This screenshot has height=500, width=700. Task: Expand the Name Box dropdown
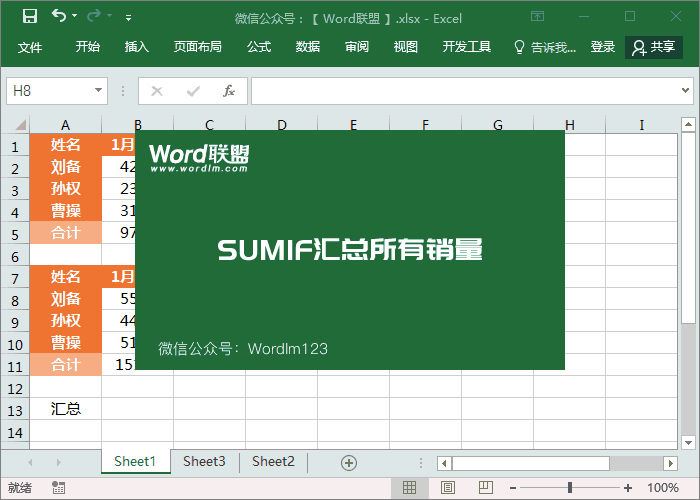click(x=98, y=91)
